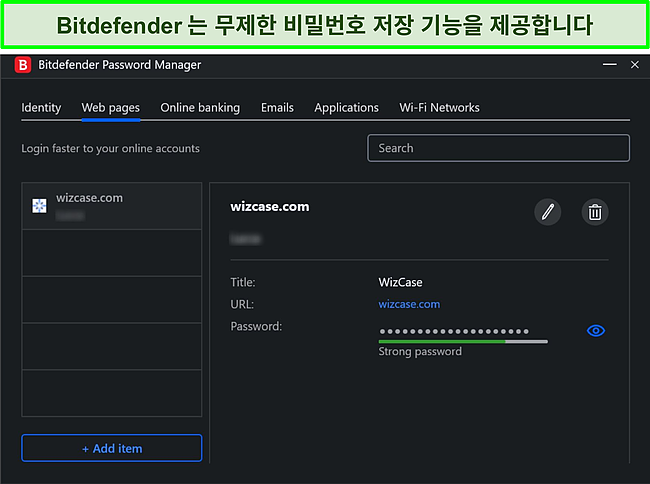
Task: Open the Online banking tab
Action: click(200, 108)
